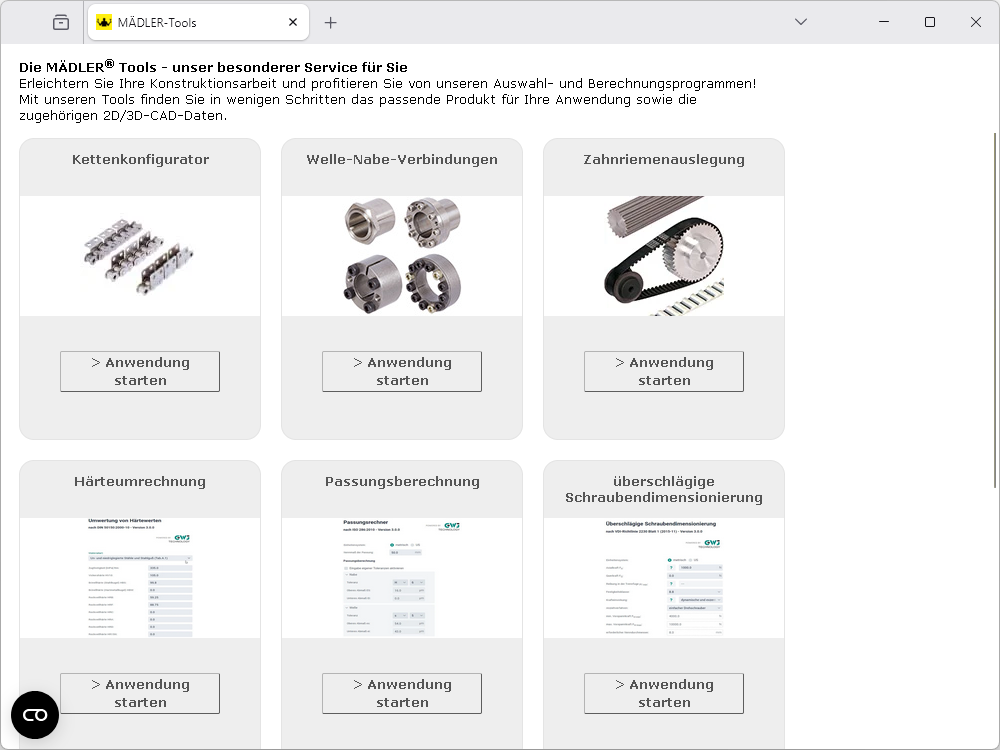Open the tab actions icon in title bar
The width and height of the screenshot is (1000, 750).
coord(61,22)
